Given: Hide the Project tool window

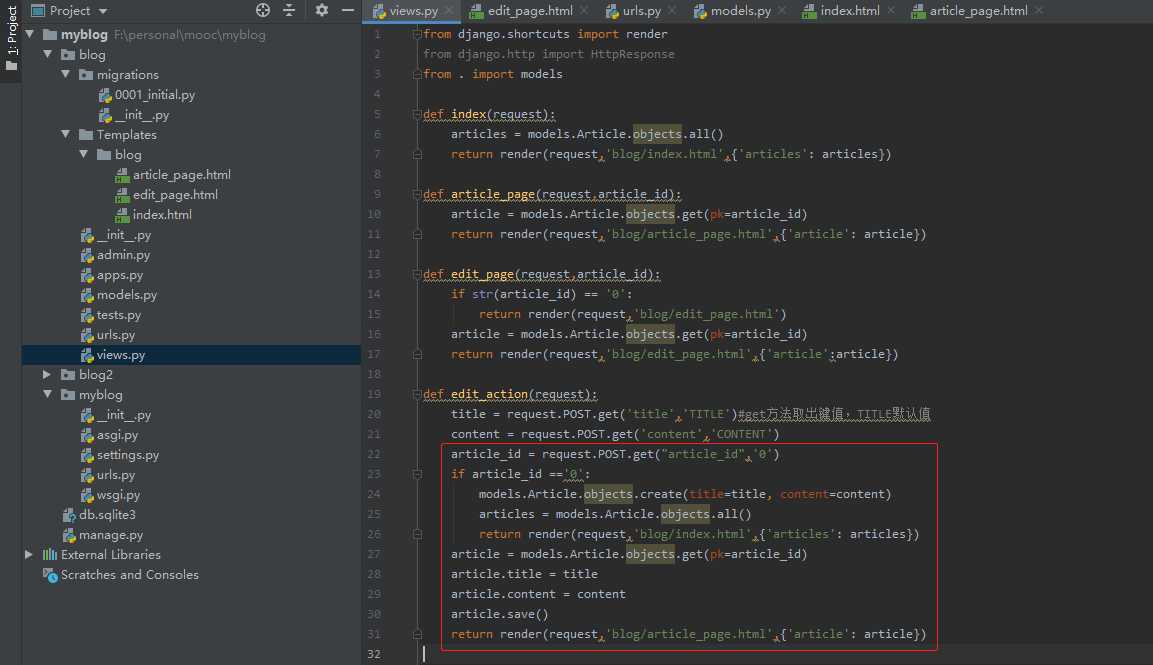Looking at the screenshot, I should (x=348, y=10).
